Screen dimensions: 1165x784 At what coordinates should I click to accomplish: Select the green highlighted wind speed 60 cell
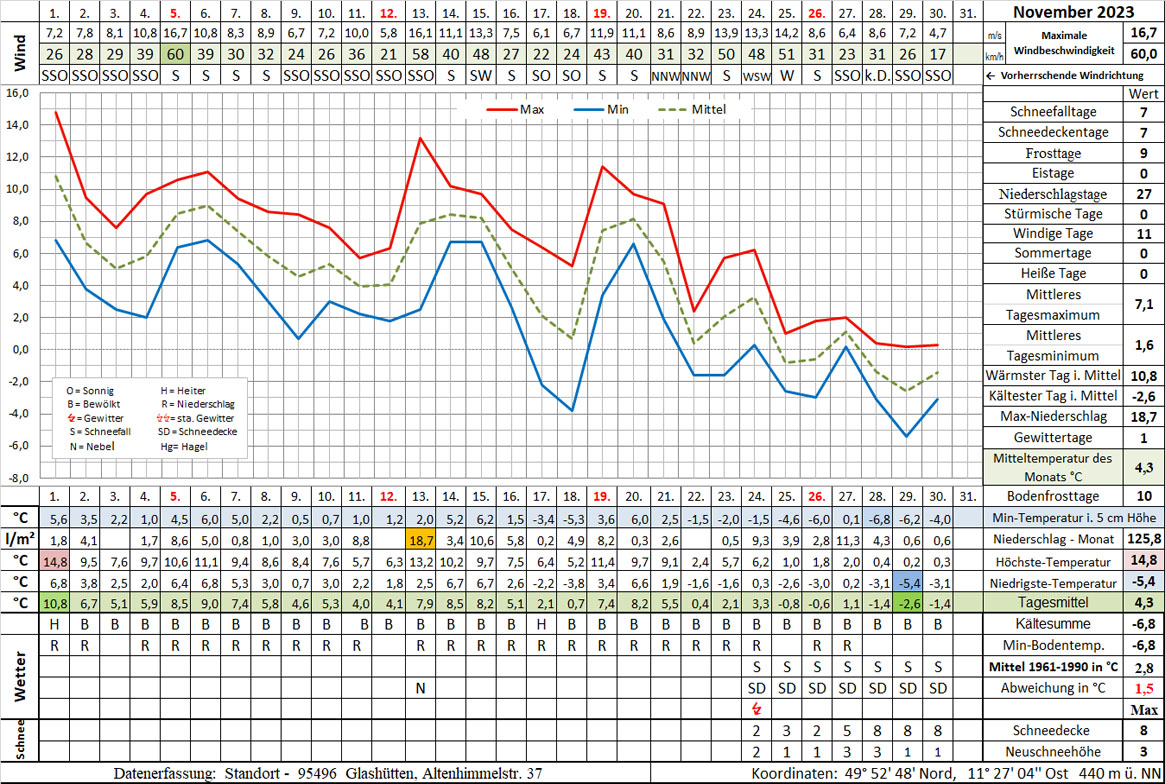[x=176, y=54]
